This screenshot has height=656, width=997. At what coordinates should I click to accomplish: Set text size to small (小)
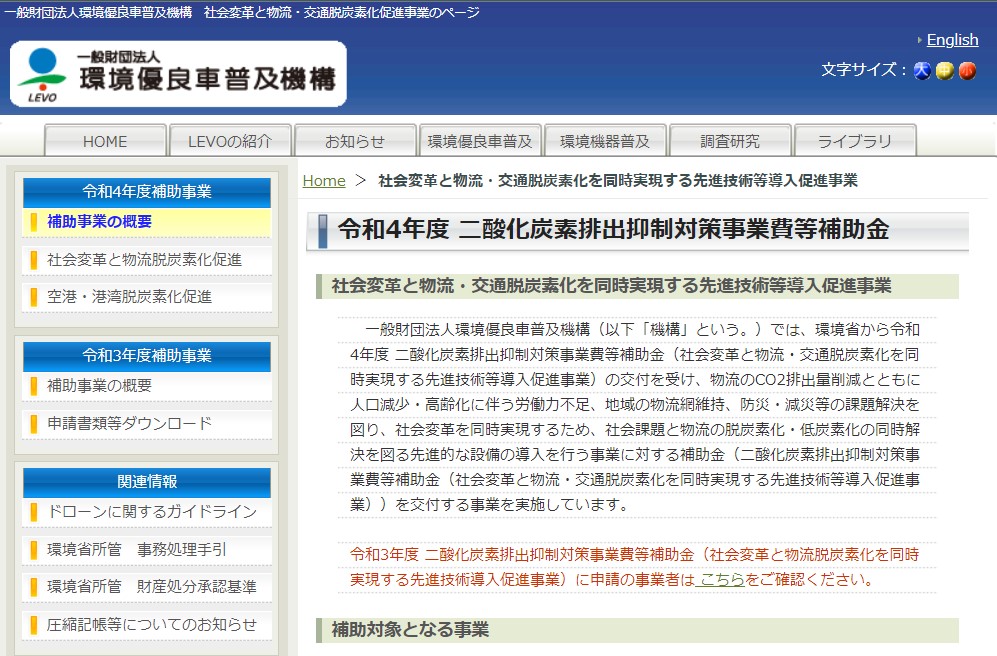(x=967, y=71)
